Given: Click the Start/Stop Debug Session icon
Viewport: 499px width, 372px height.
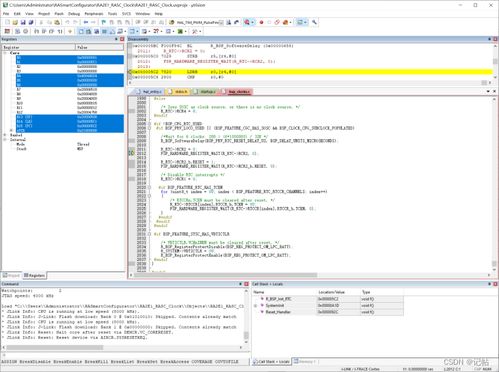Looking at the screenshot, I should coord(247,22).
